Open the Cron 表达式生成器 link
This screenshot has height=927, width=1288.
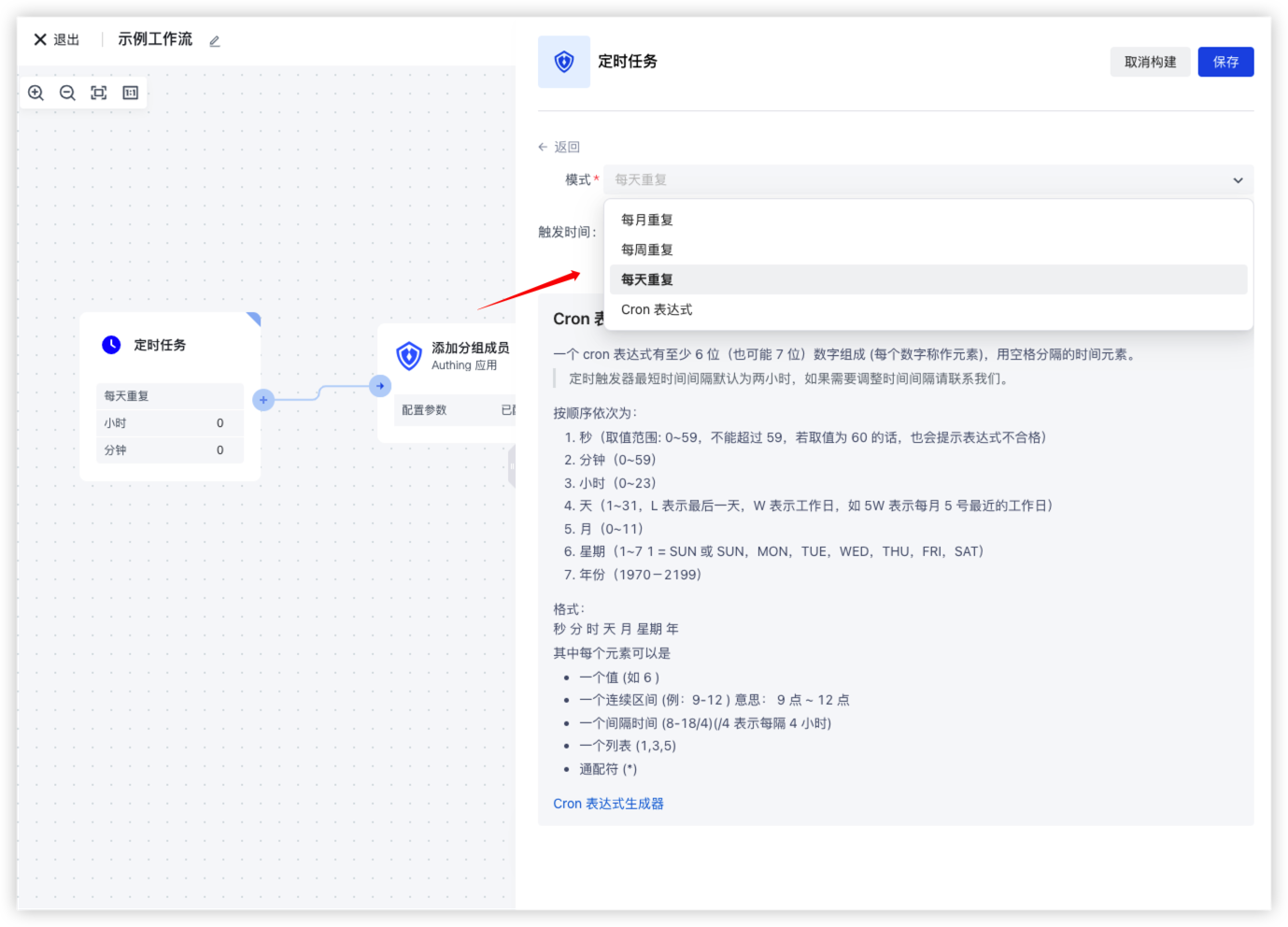coord(608,804)
